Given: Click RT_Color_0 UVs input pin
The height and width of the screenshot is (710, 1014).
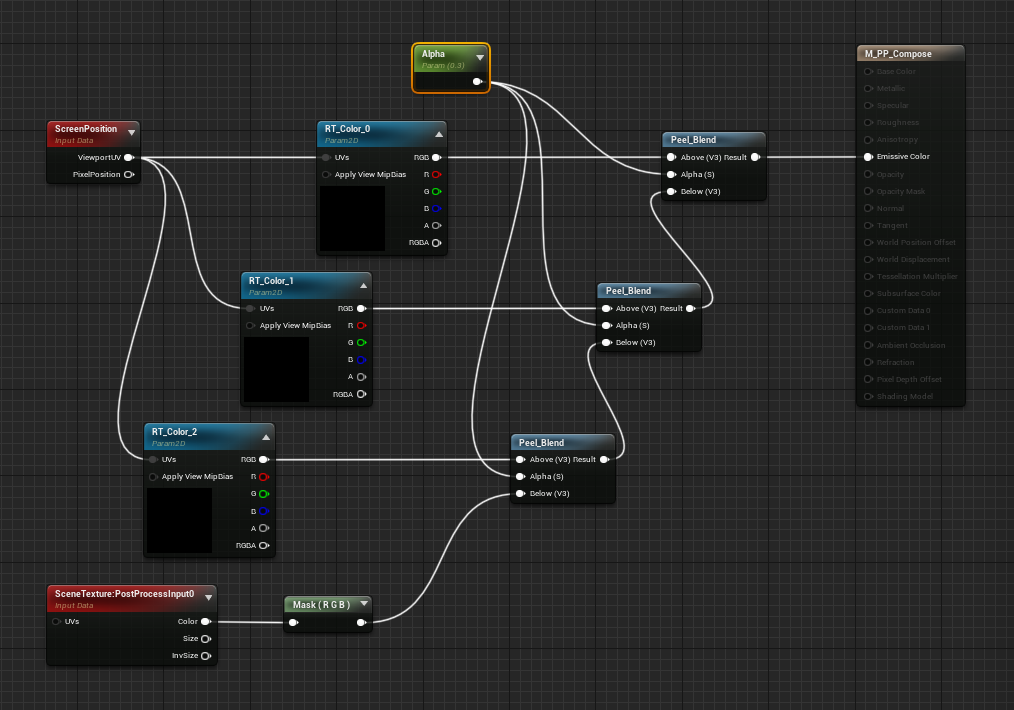Looking at the screenshot, I should (326, 157).
